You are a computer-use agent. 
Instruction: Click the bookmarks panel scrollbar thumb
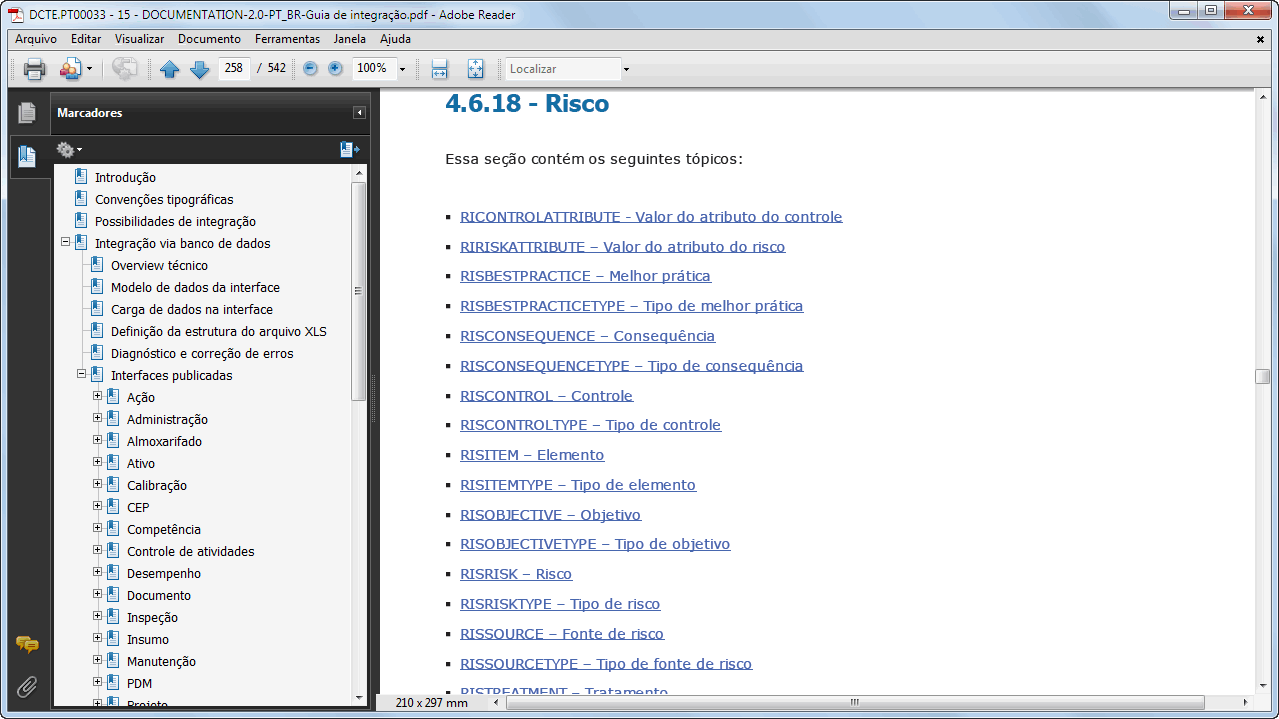coord(359,290)
